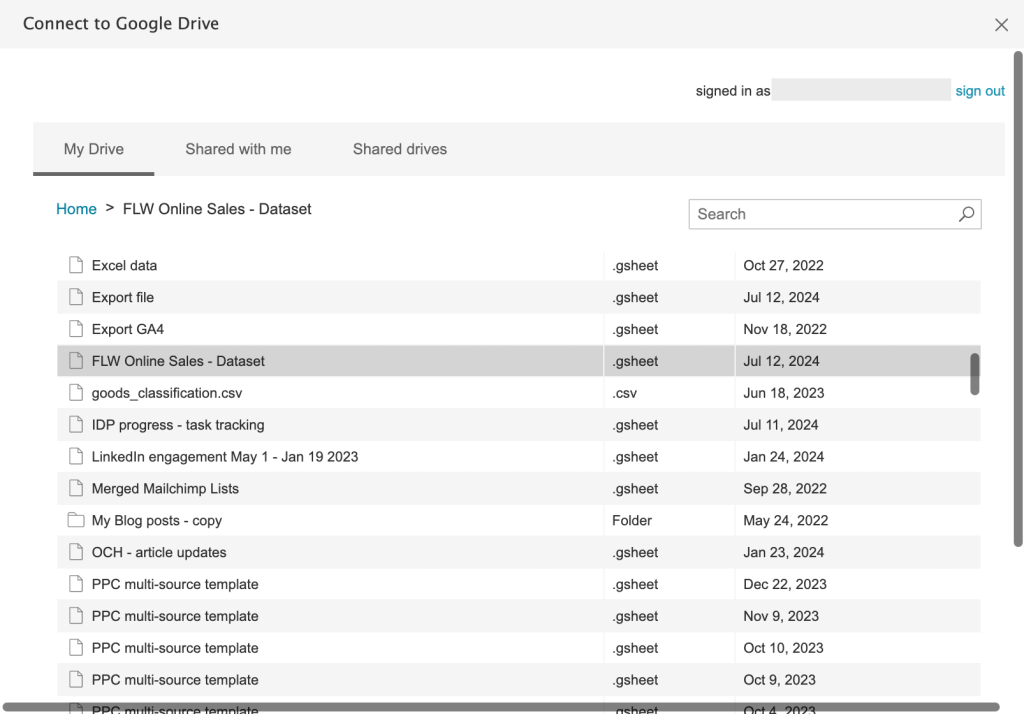
Task: Click the .csv type cell
Action: point(669,393)
